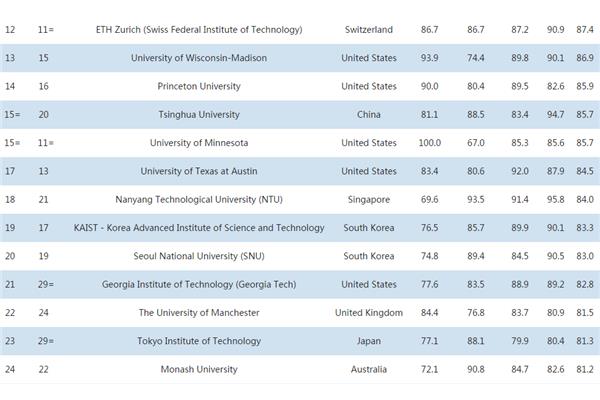
Task: Select Singapore country cell
Action: point(369,200)
